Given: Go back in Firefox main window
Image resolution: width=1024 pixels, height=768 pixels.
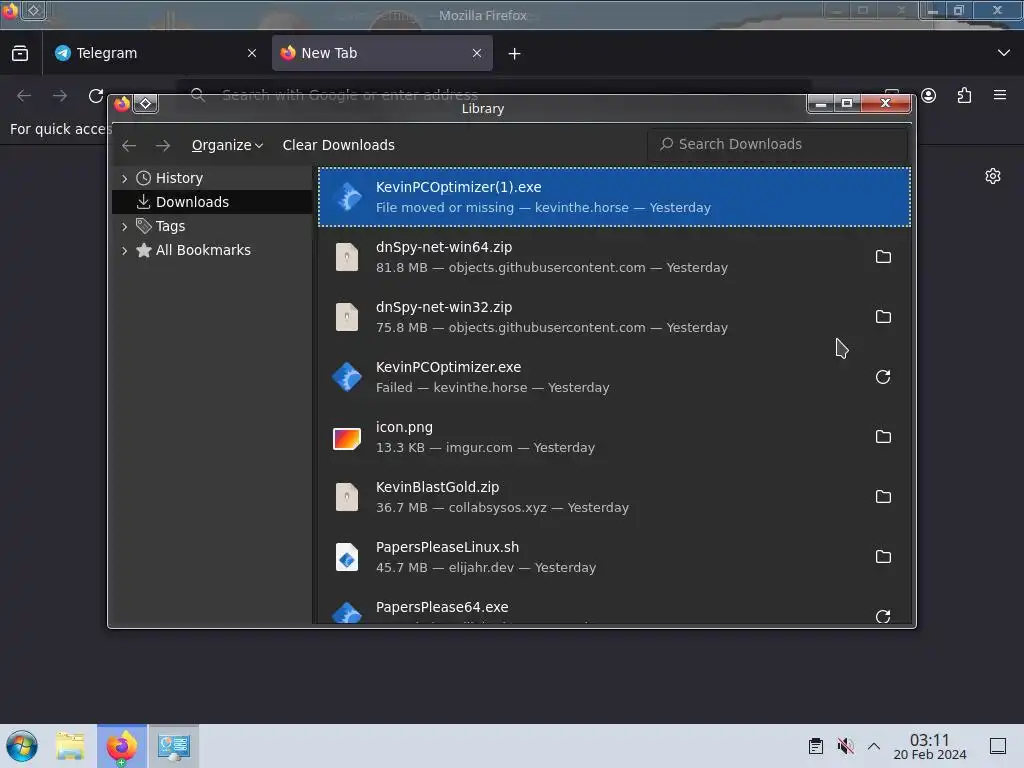Looking at the screenshot, I should 24,96.
